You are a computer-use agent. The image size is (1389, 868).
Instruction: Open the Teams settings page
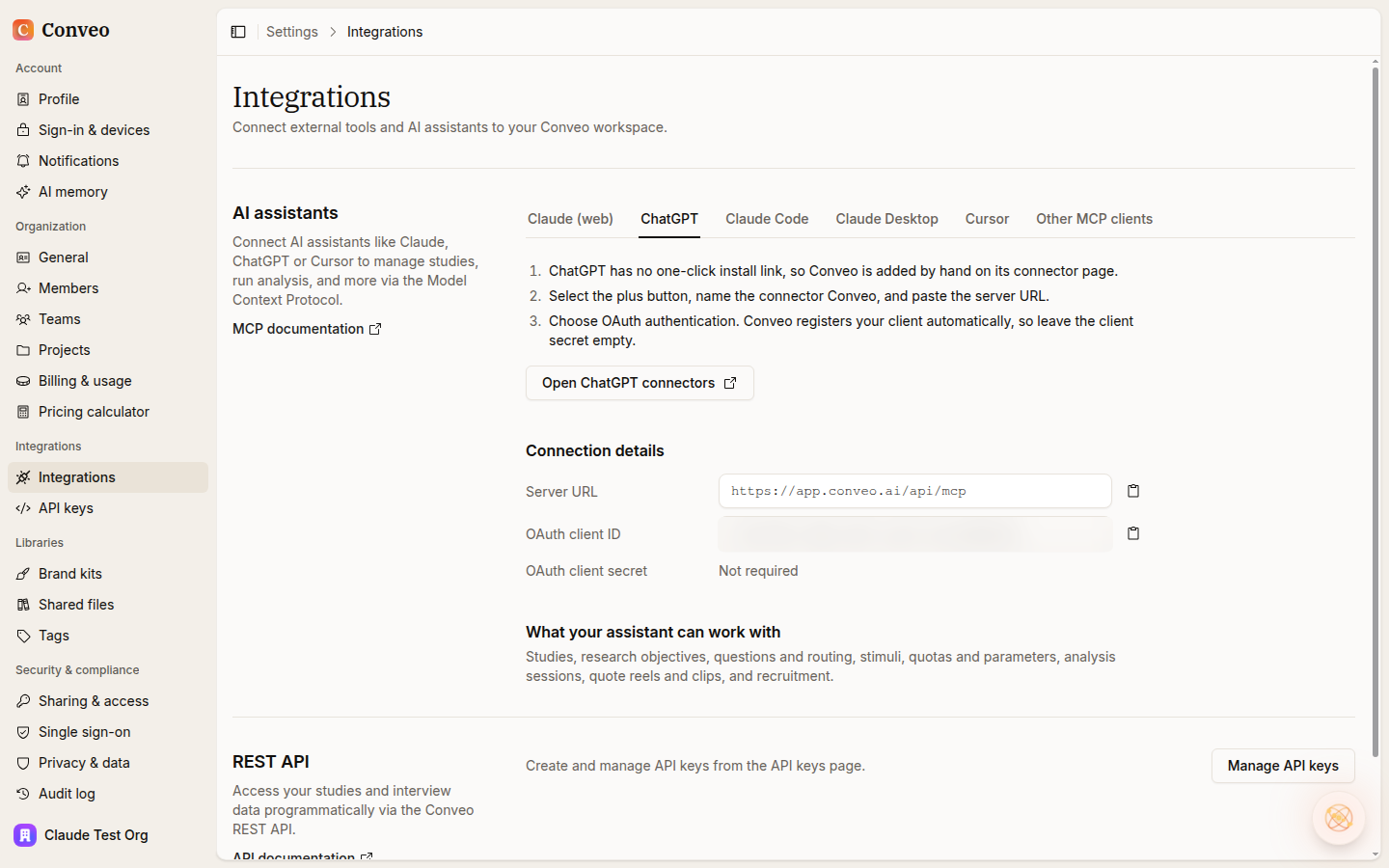click(108, 319)
